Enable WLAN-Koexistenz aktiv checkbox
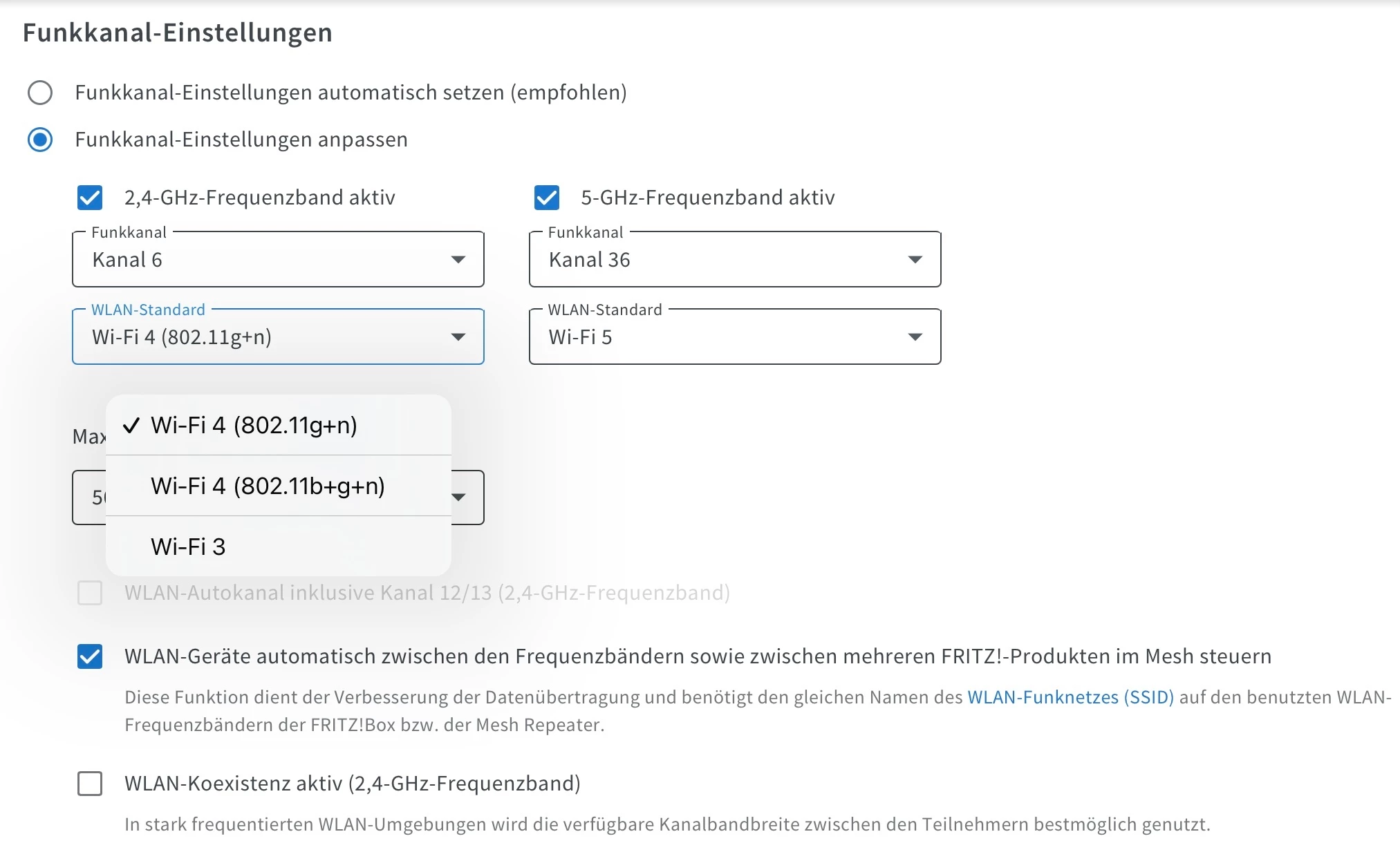Image resolution: width=1400 pixels, height=852 pixels. click(90, 784)
